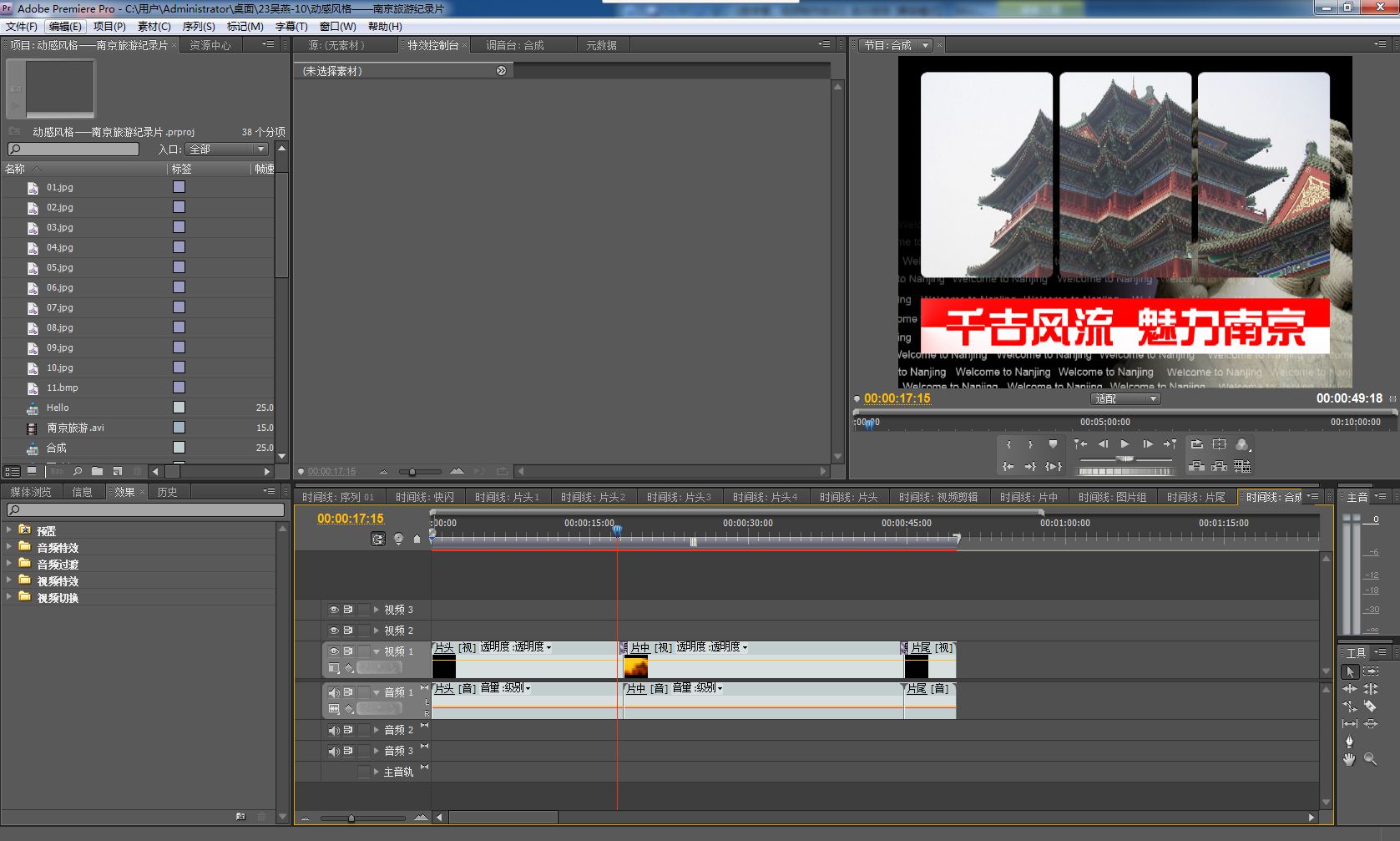1400x841 pixels.
Task: Select 南京旅游.avi in project list
Action: (x=75, y=428)
